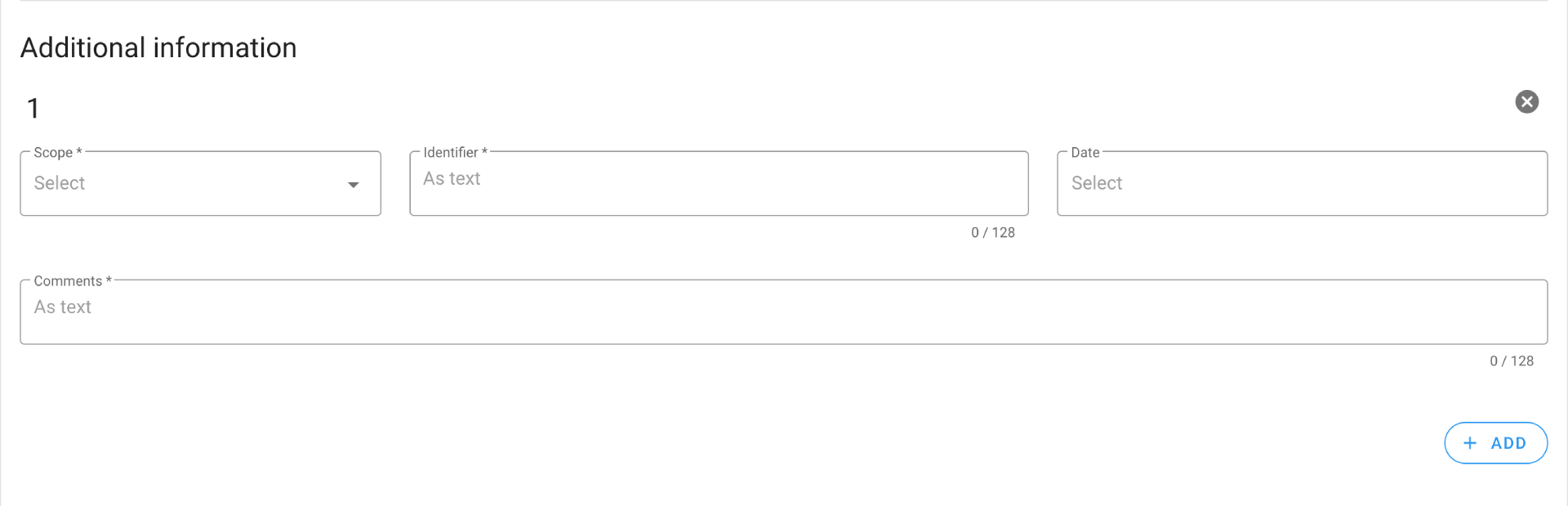Click the entry number 1 label

click(33, 108)
